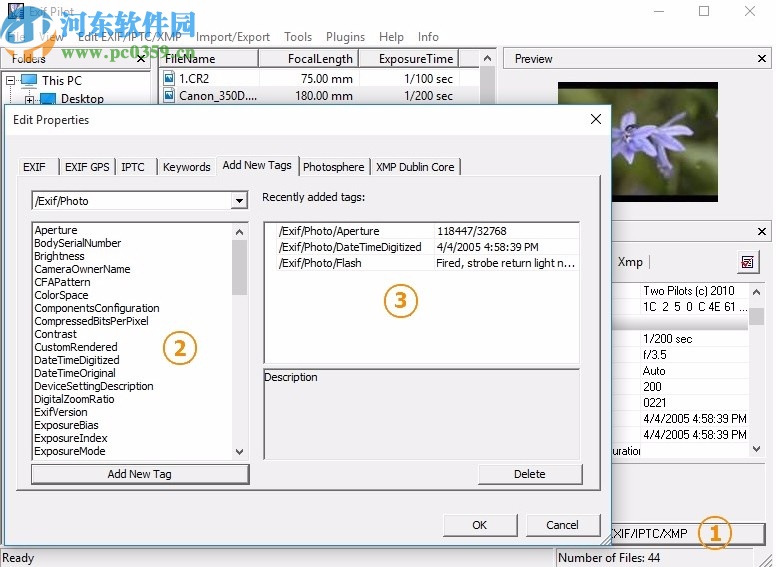Close the Folders panel
Image resolution: width=776 pixels, height=567 pixels.
point(141,59)
